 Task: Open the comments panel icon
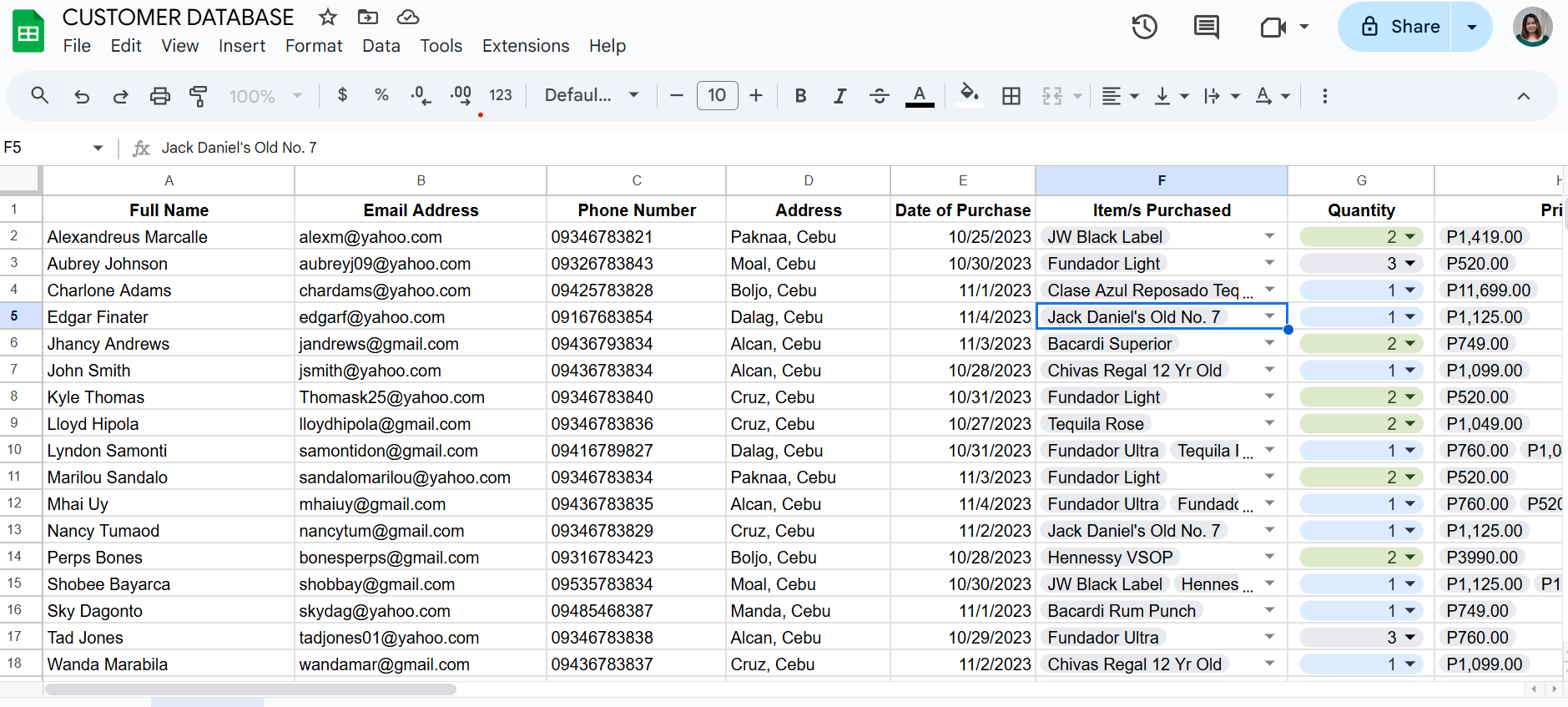[x=1206, y=27]
